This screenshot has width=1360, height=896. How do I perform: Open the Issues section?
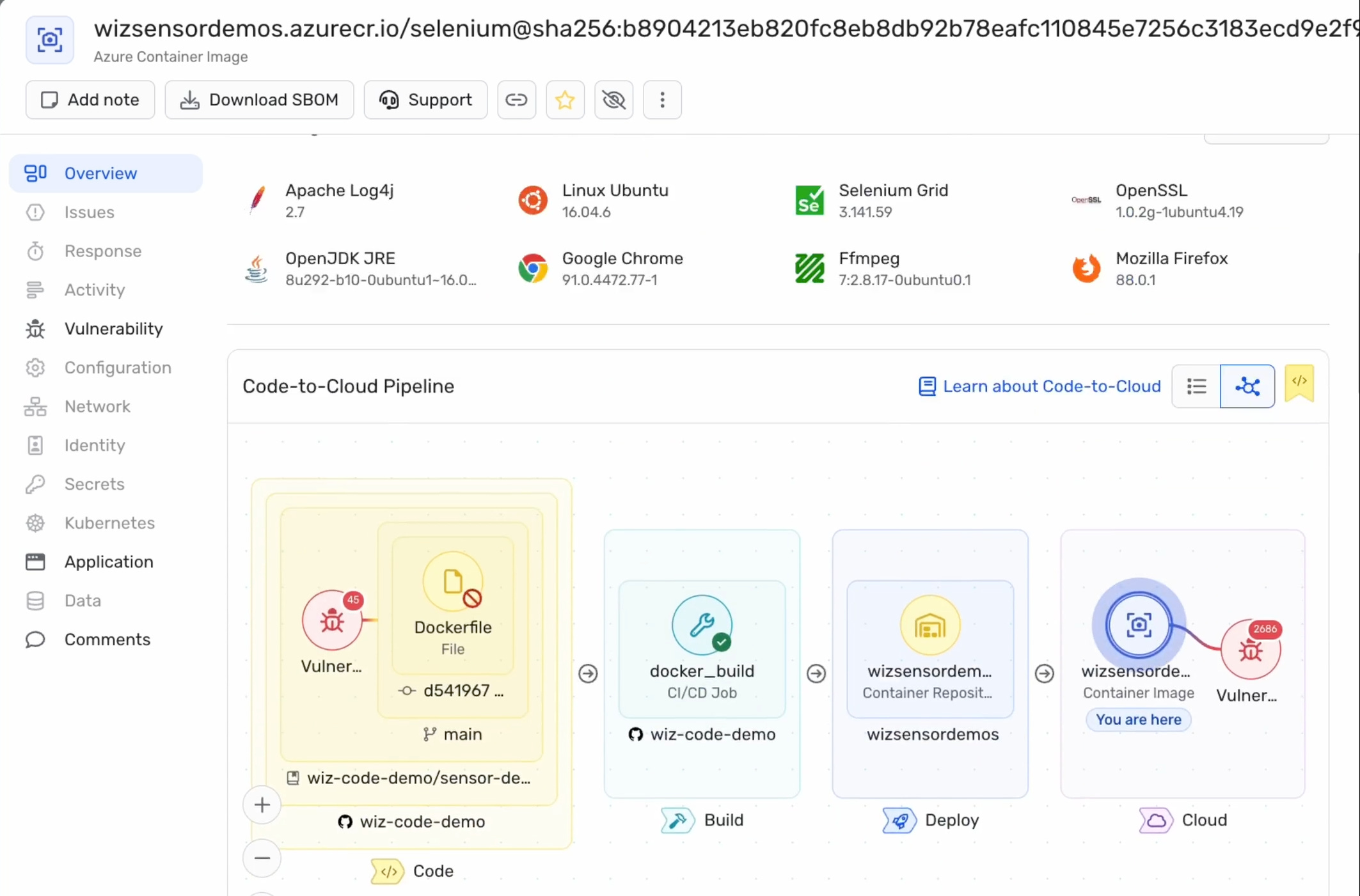click(x=89, y=212)
